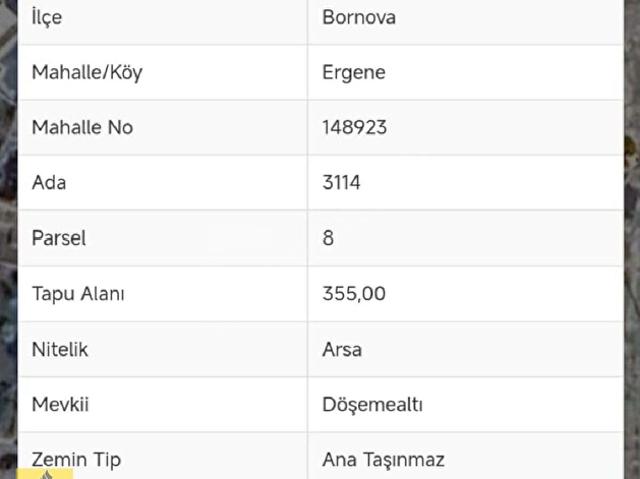Select the Nitelik label cell
Screen dimensions: 640x479
60,349
